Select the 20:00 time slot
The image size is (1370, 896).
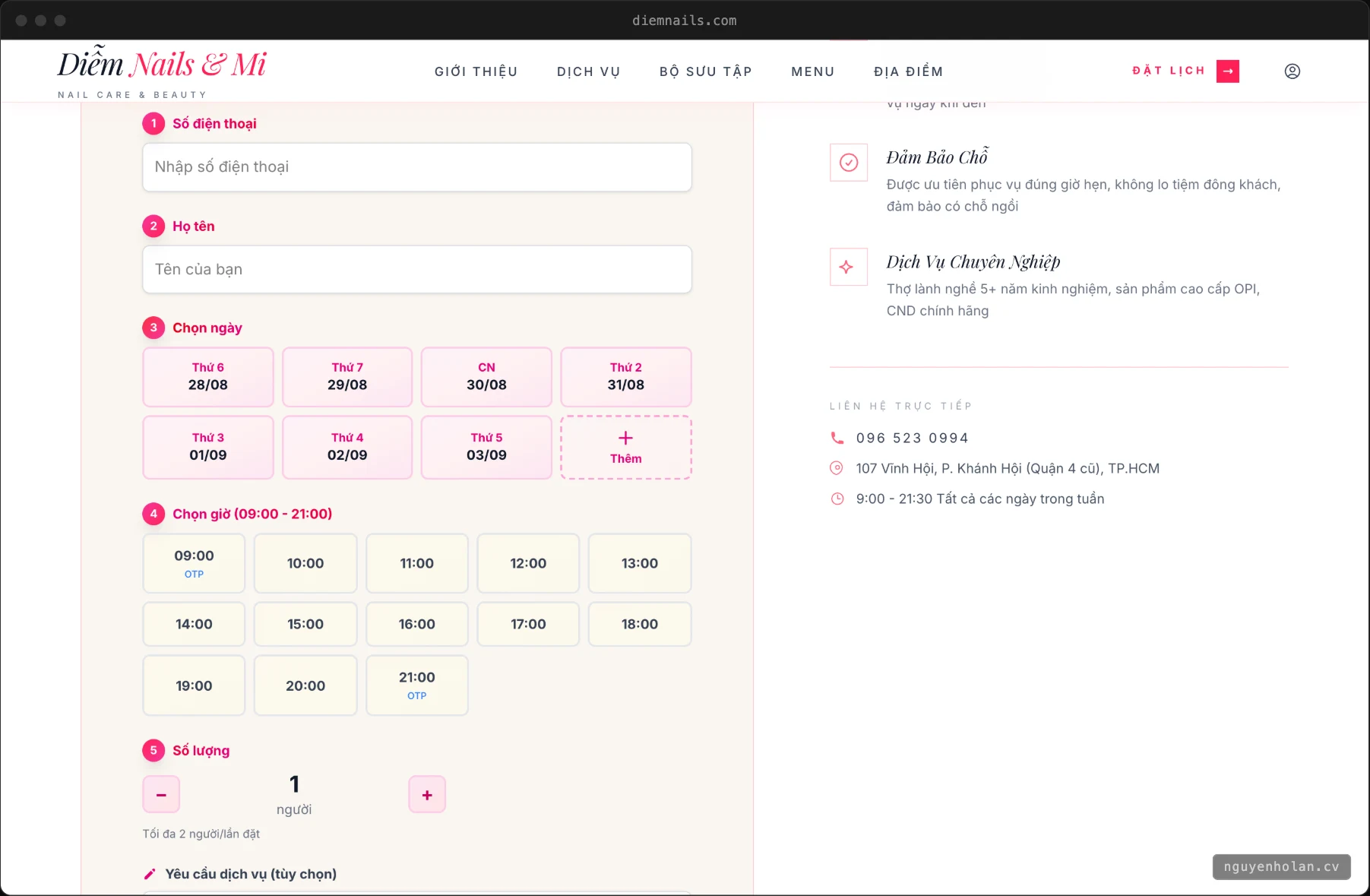tap(305, 685)
